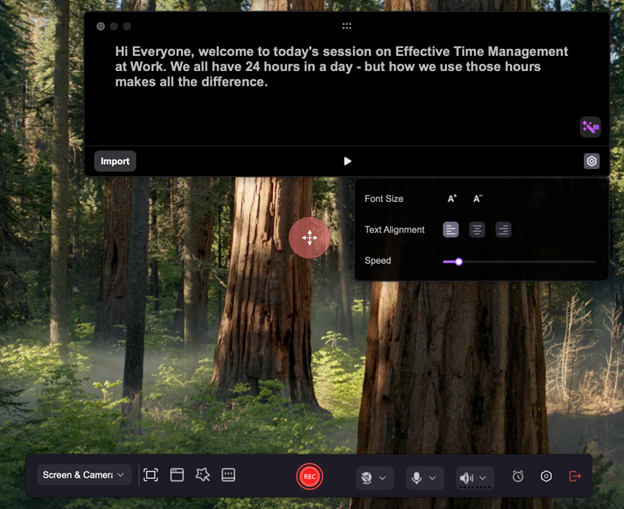Click the teleprompter script text area

(x=341, y=67)
